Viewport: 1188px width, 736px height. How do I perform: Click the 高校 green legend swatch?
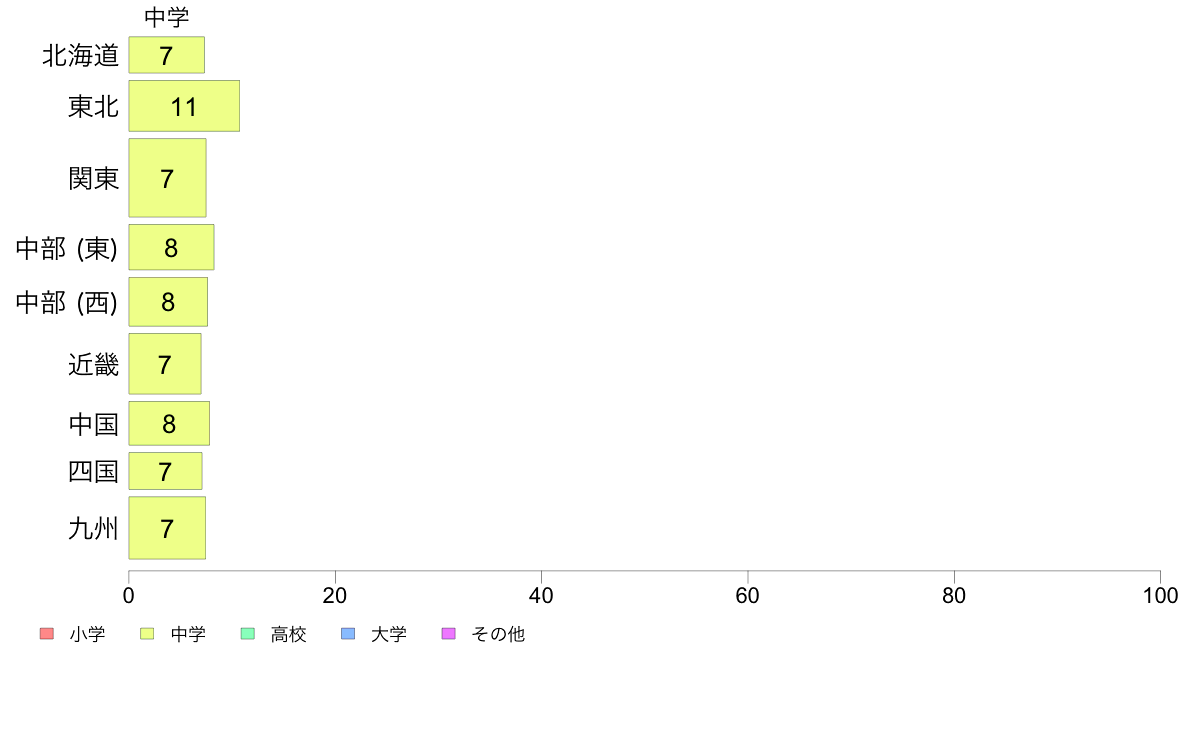(248, 634)
